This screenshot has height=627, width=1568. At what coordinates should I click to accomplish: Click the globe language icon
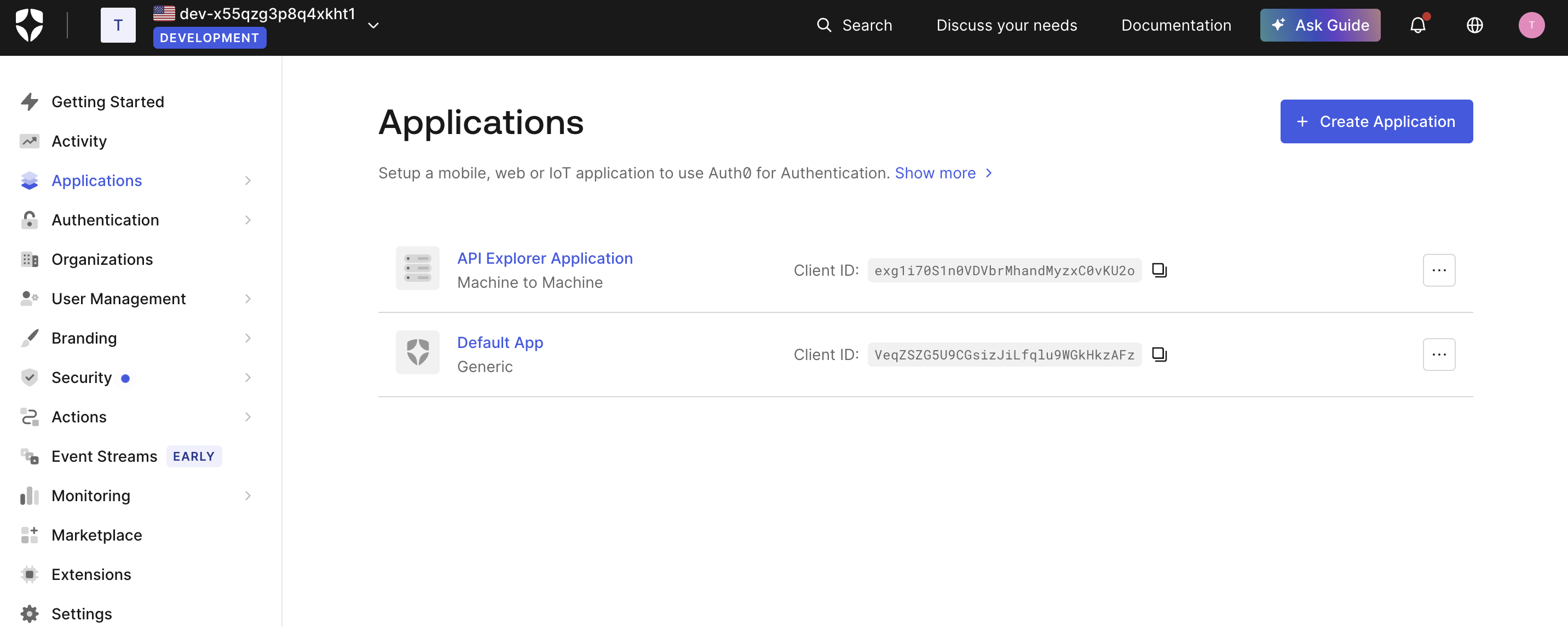click(x=1474, y=25)
